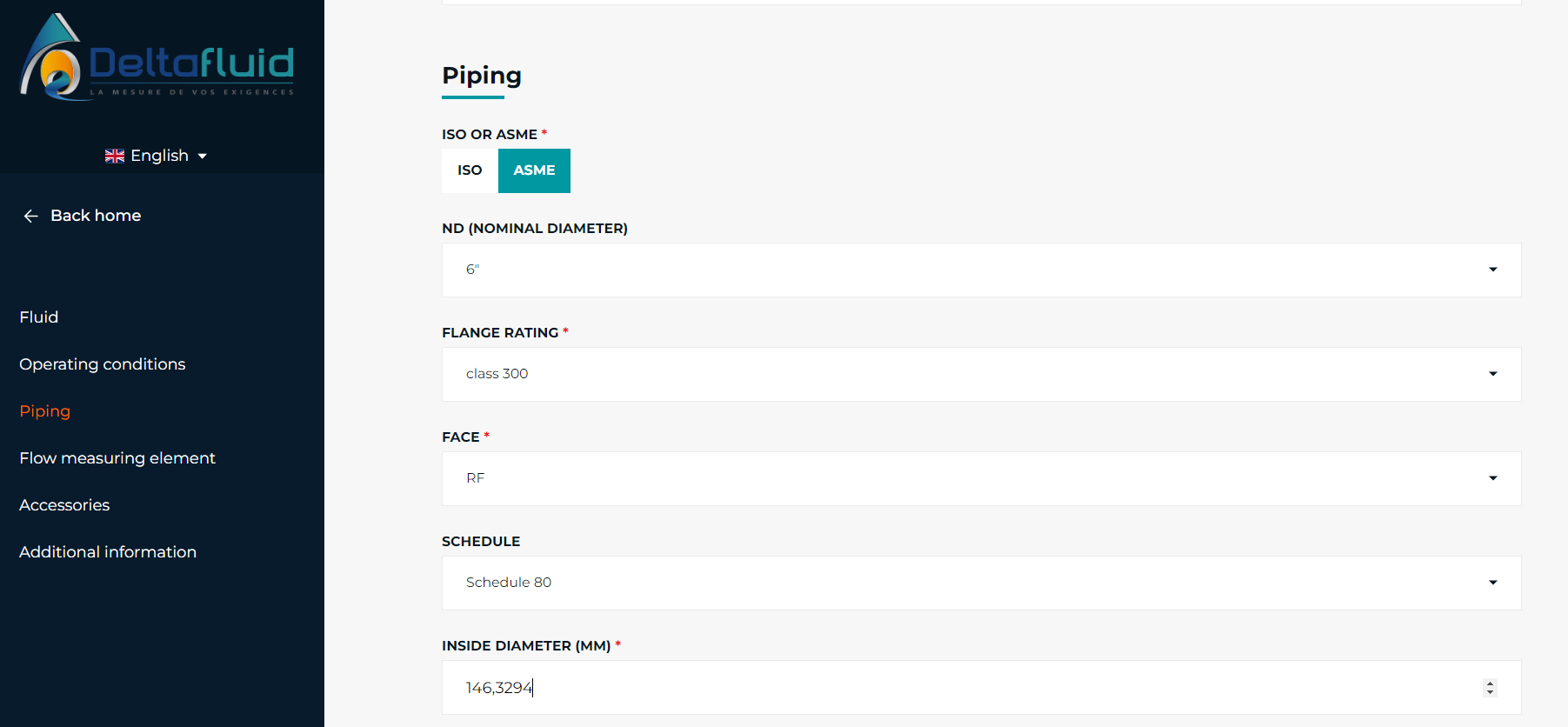Click the Deltafluid logo
Viewport: 1568px width, 727px height.
coord(157,57)
